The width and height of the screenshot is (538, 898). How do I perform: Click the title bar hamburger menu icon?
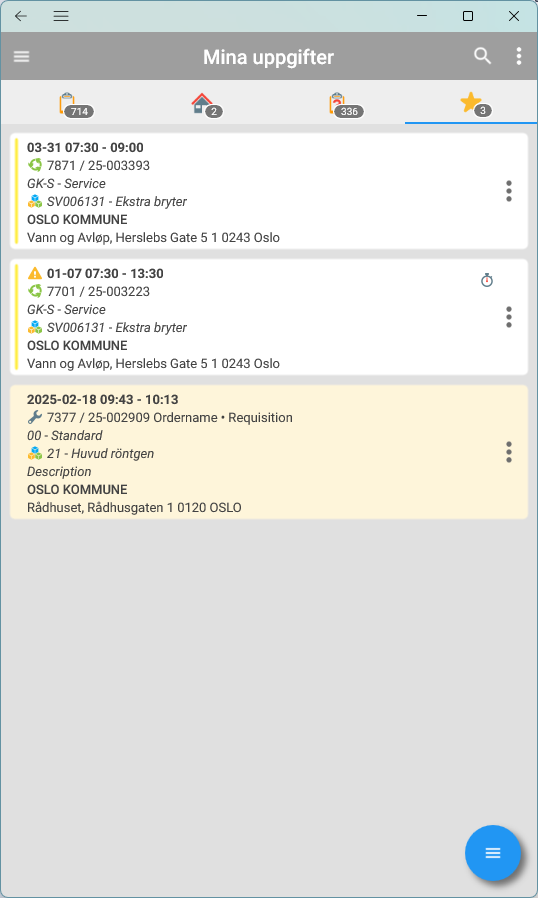tap(61, 16)
